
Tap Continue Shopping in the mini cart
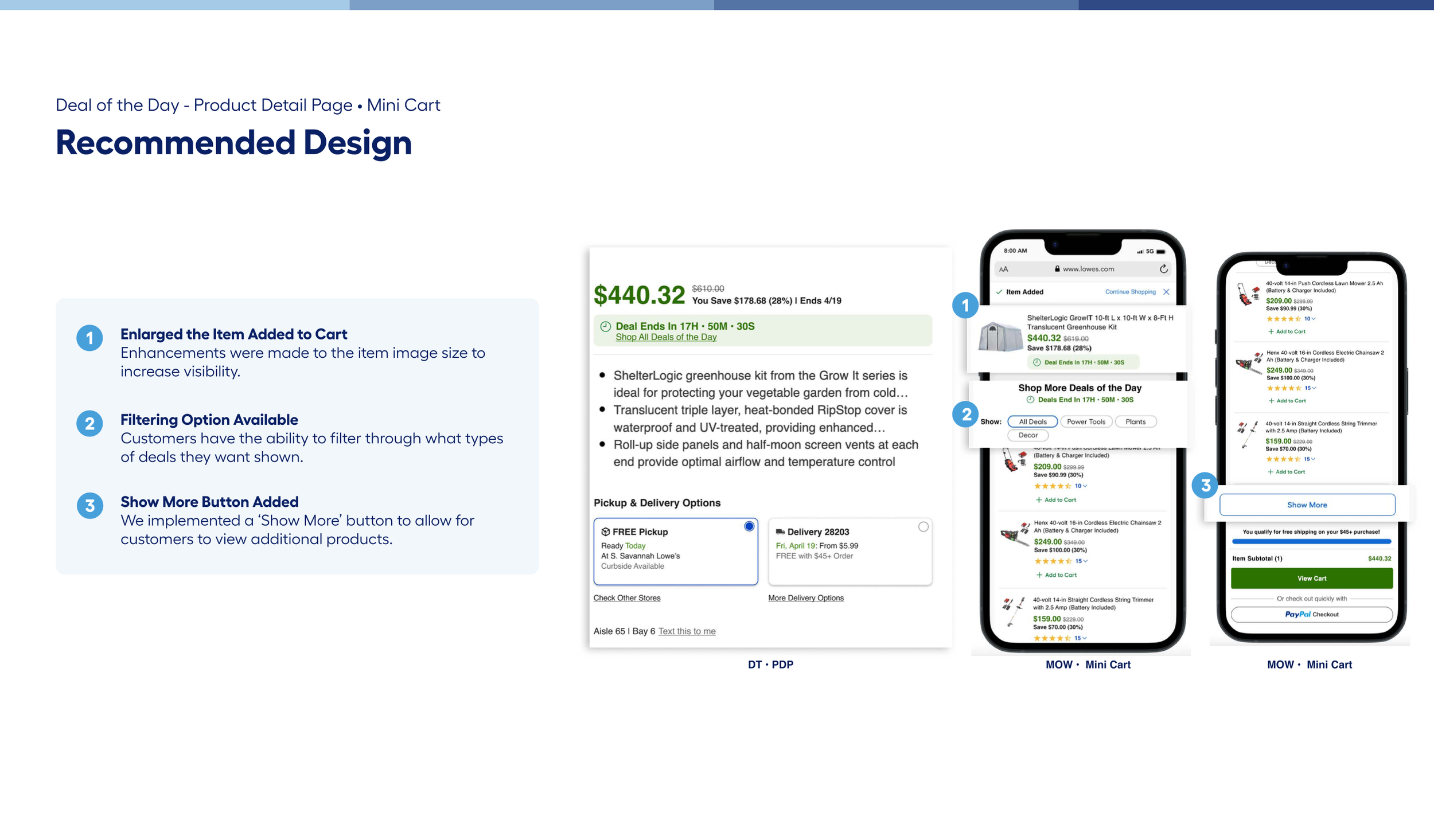coord(1130,292)
